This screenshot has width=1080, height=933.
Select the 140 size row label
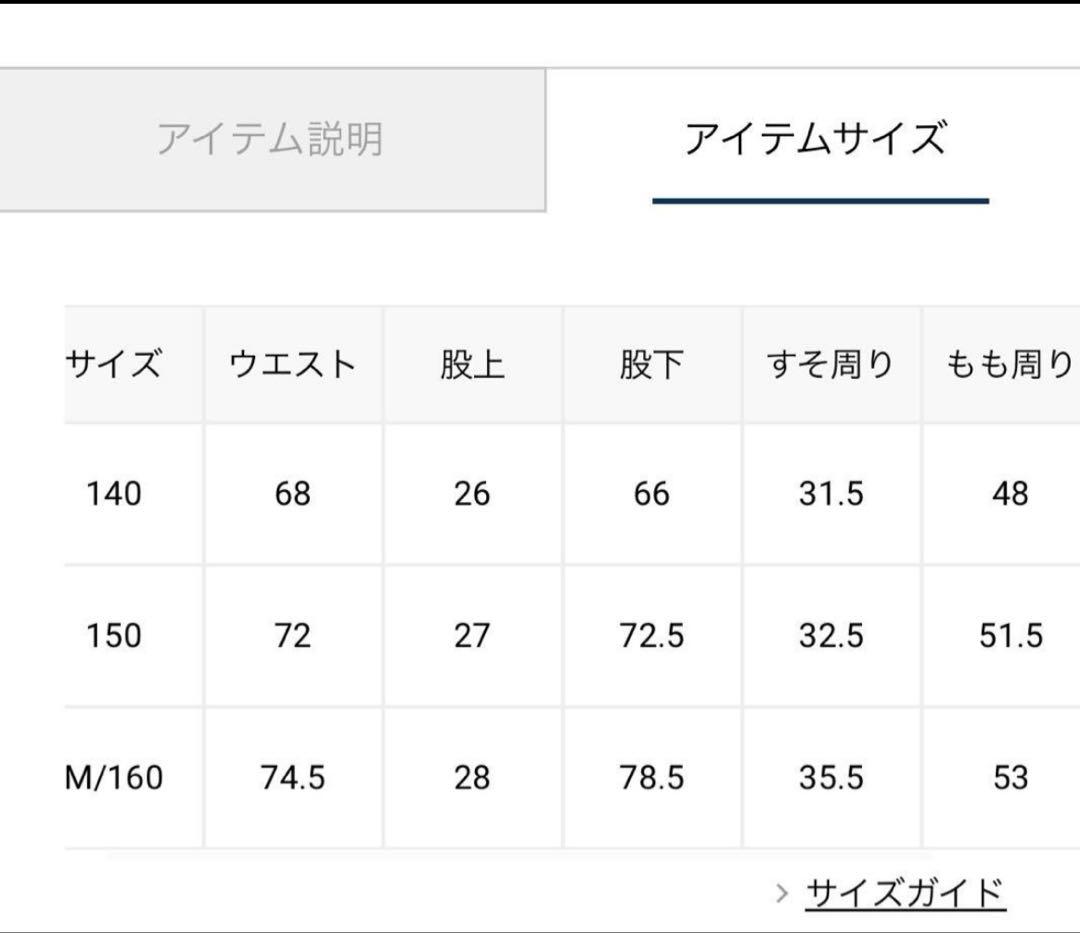coord(114,494)
